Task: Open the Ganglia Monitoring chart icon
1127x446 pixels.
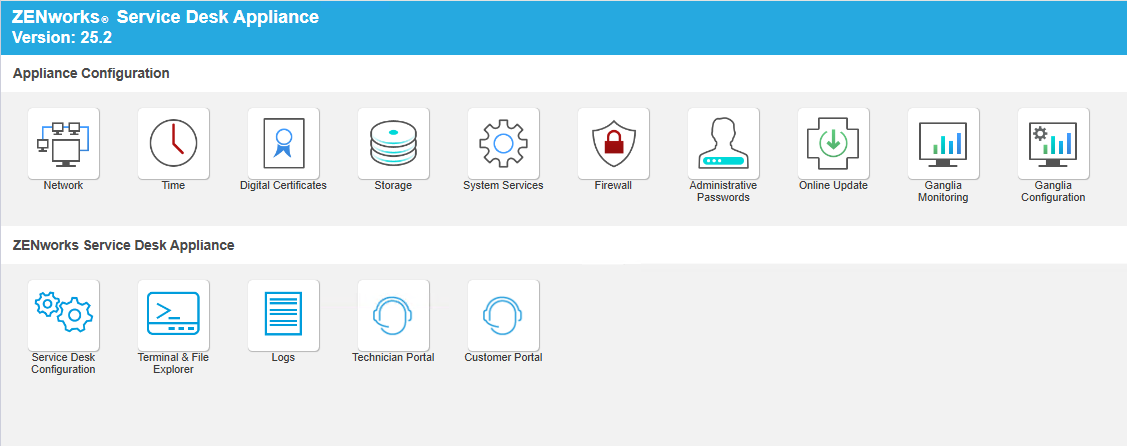Action: click(943, 143)
